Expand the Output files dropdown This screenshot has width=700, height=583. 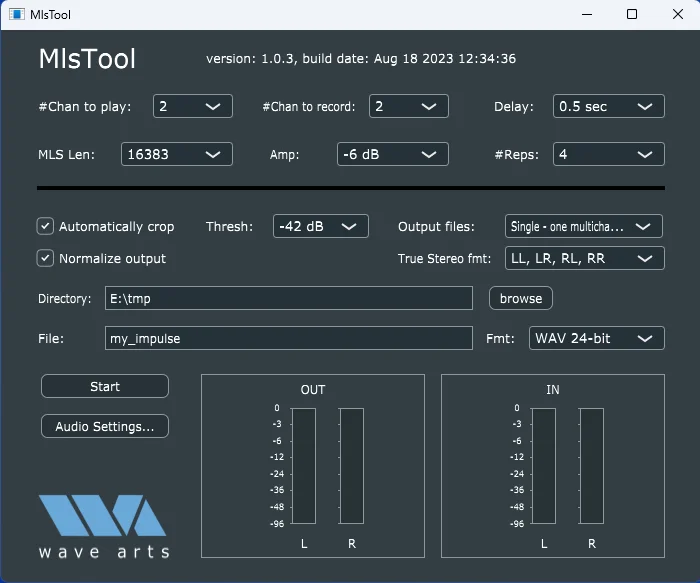583,226
